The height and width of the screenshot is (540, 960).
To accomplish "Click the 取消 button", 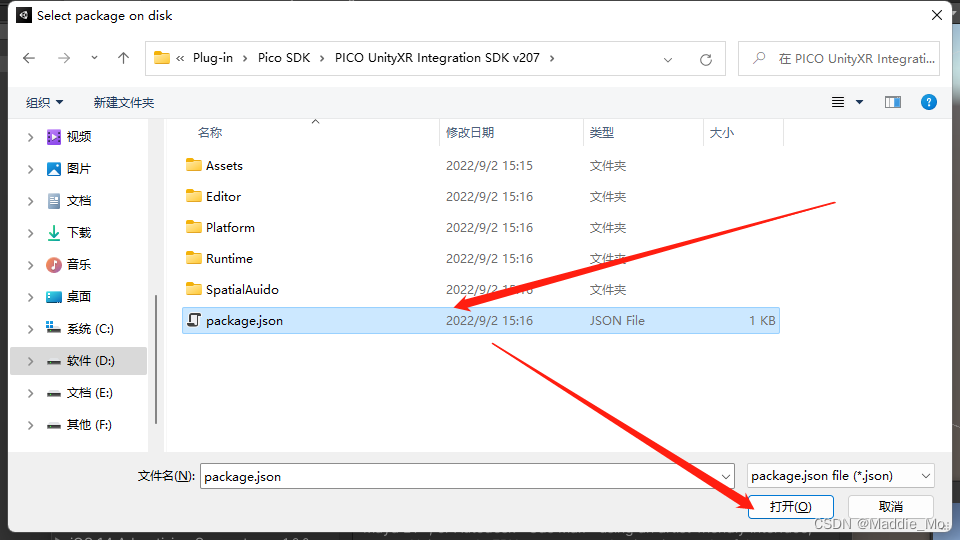I will click(891, 507).
